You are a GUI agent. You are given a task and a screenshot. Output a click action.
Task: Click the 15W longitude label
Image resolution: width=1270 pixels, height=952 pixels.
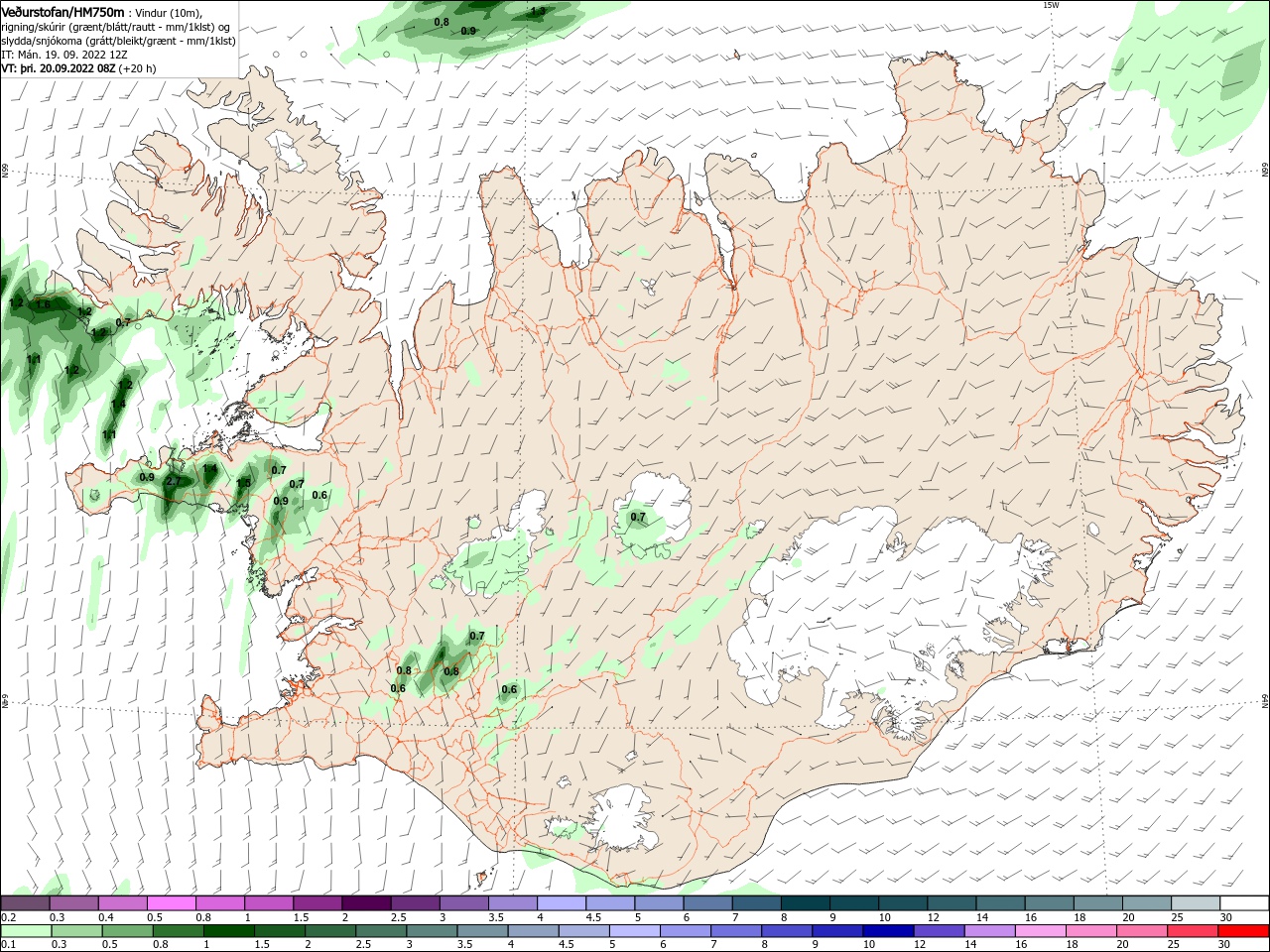coord(1051,5)
